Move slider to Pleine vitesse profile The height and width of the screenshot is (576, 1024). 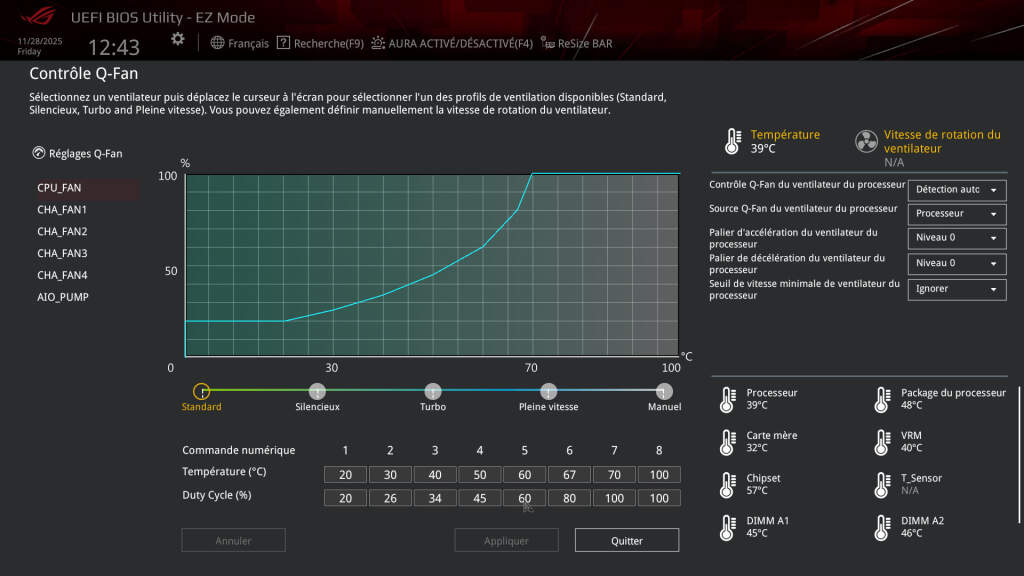click(x=547, y=391)
